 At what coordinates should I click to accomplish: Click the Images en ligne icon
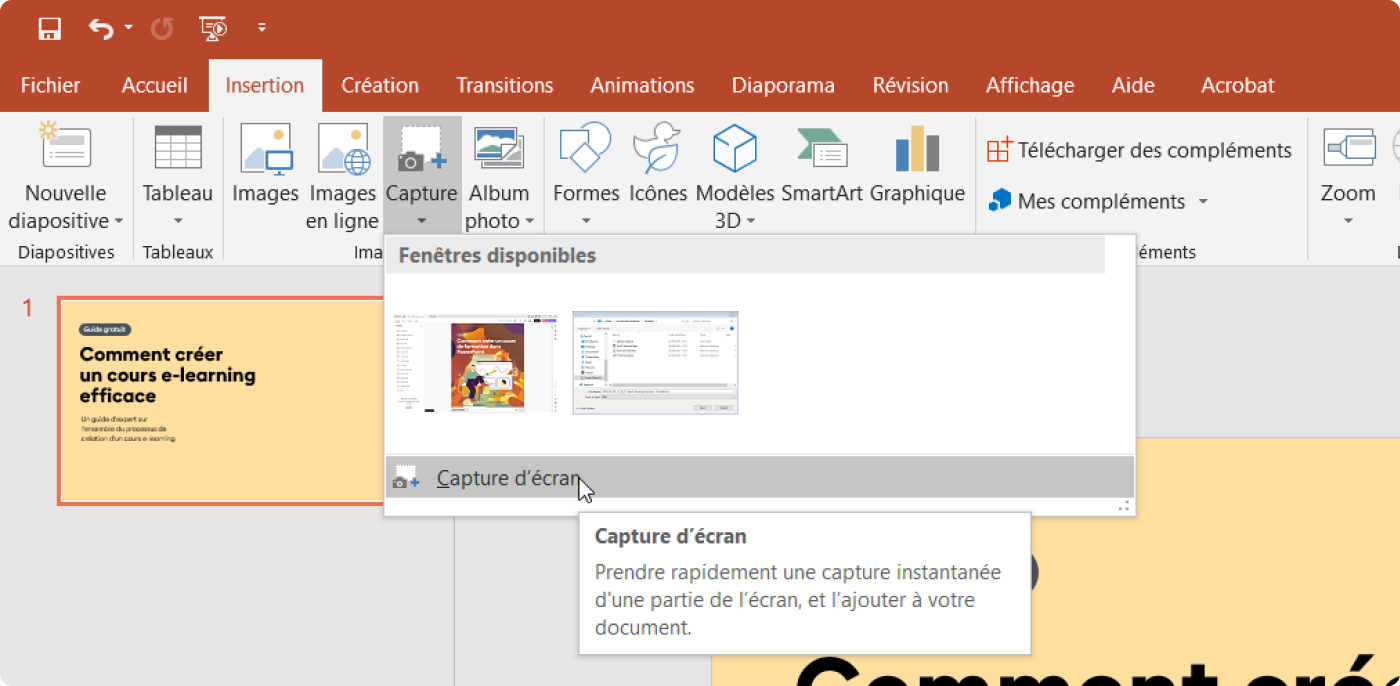344,148
